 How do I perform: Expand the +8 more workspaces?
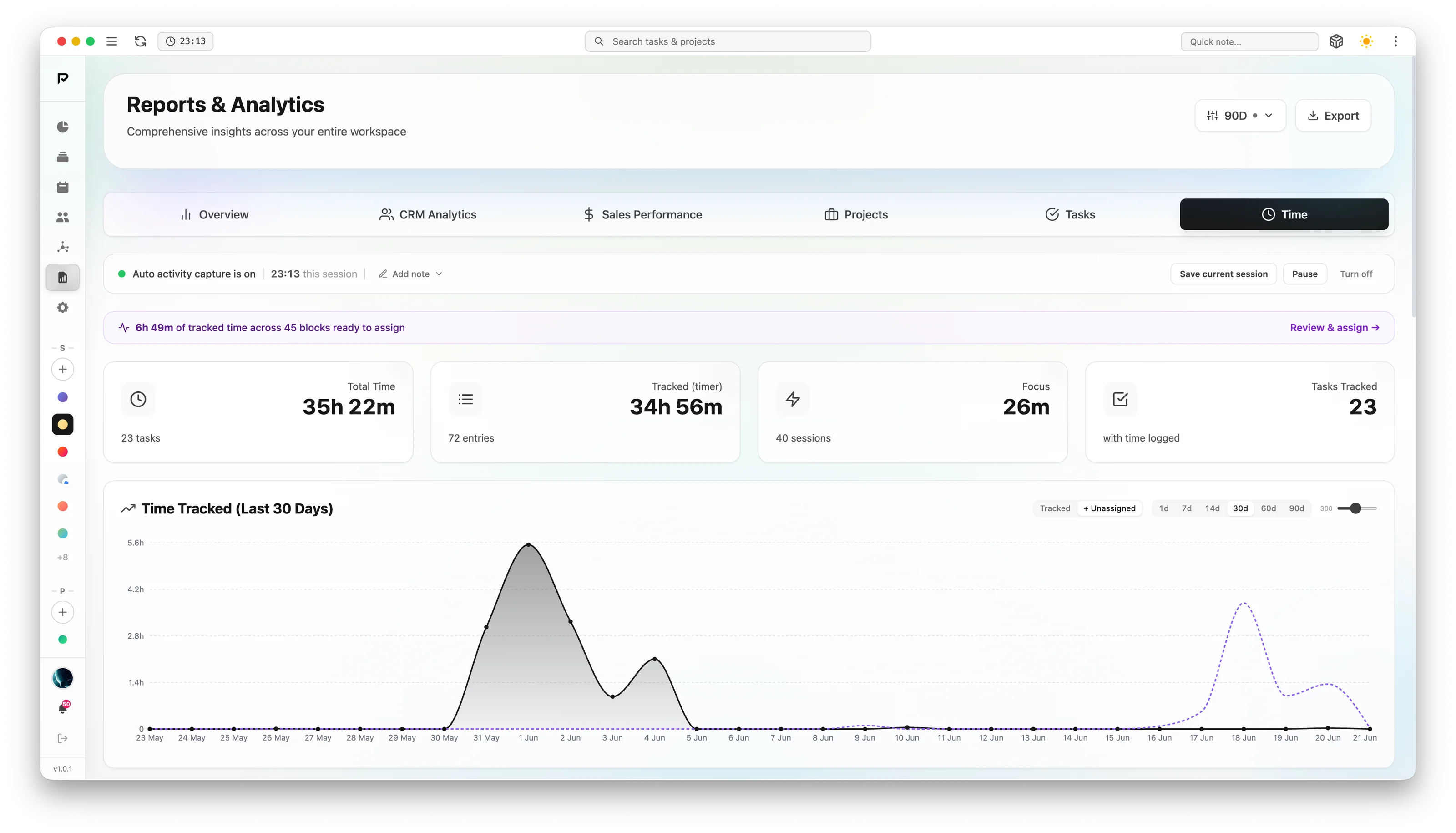(63, 557)
